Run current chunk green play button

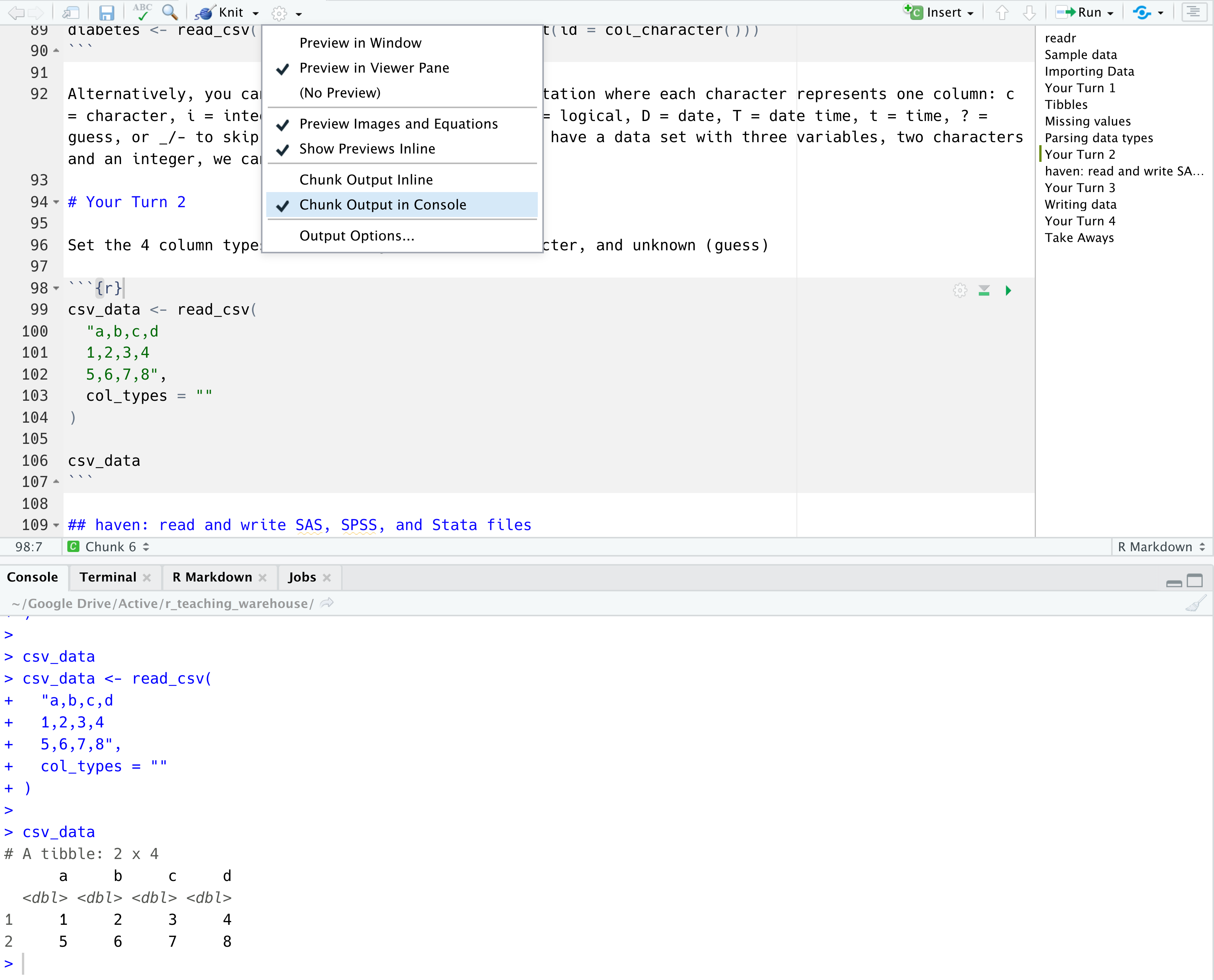(1009, 291)
